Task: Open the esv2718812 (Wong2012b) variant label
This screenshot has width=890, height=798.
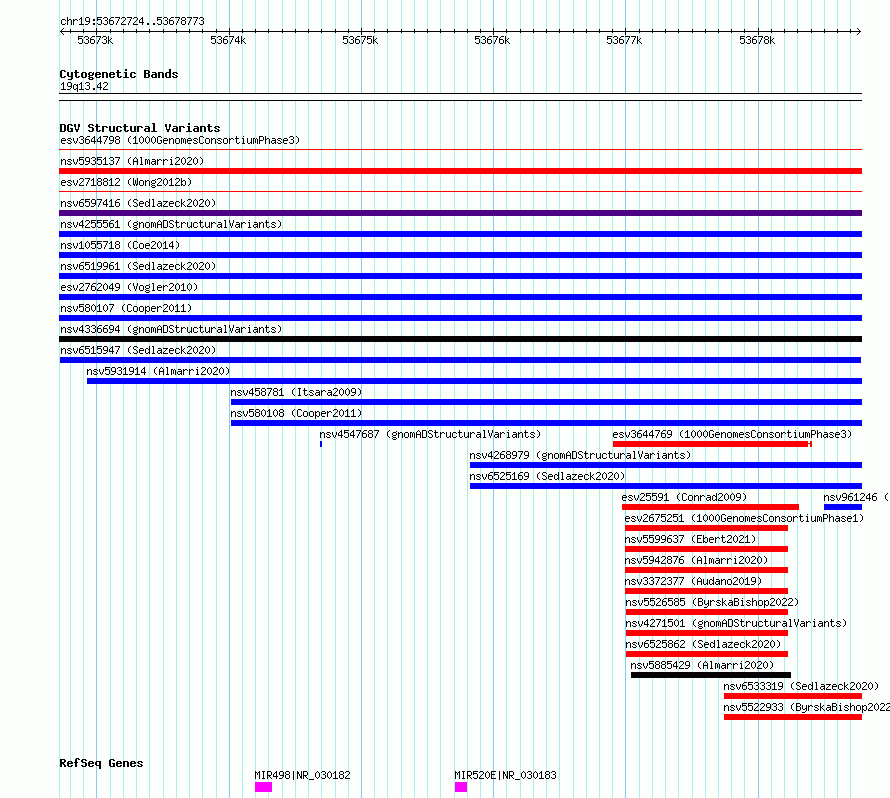Action: pyautogui.click(x=126, y=182)
